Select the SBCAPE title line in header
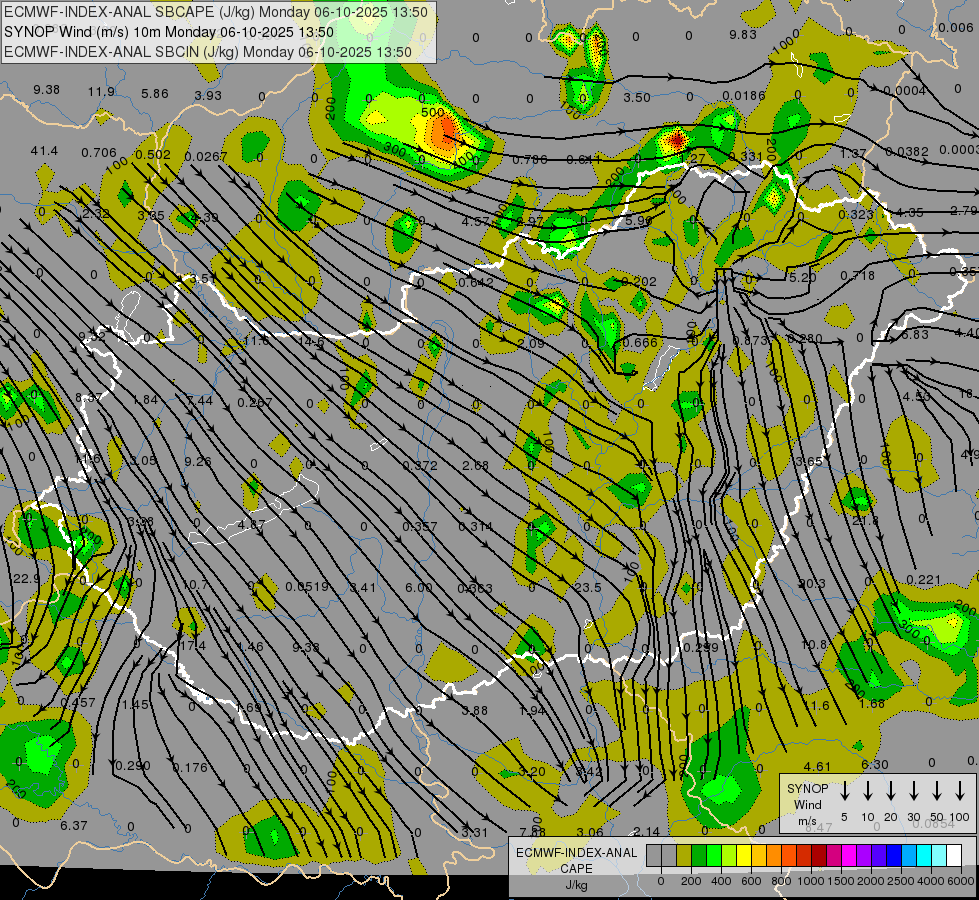Viewport: 979px width, 900px height. [x=216, y=12]
